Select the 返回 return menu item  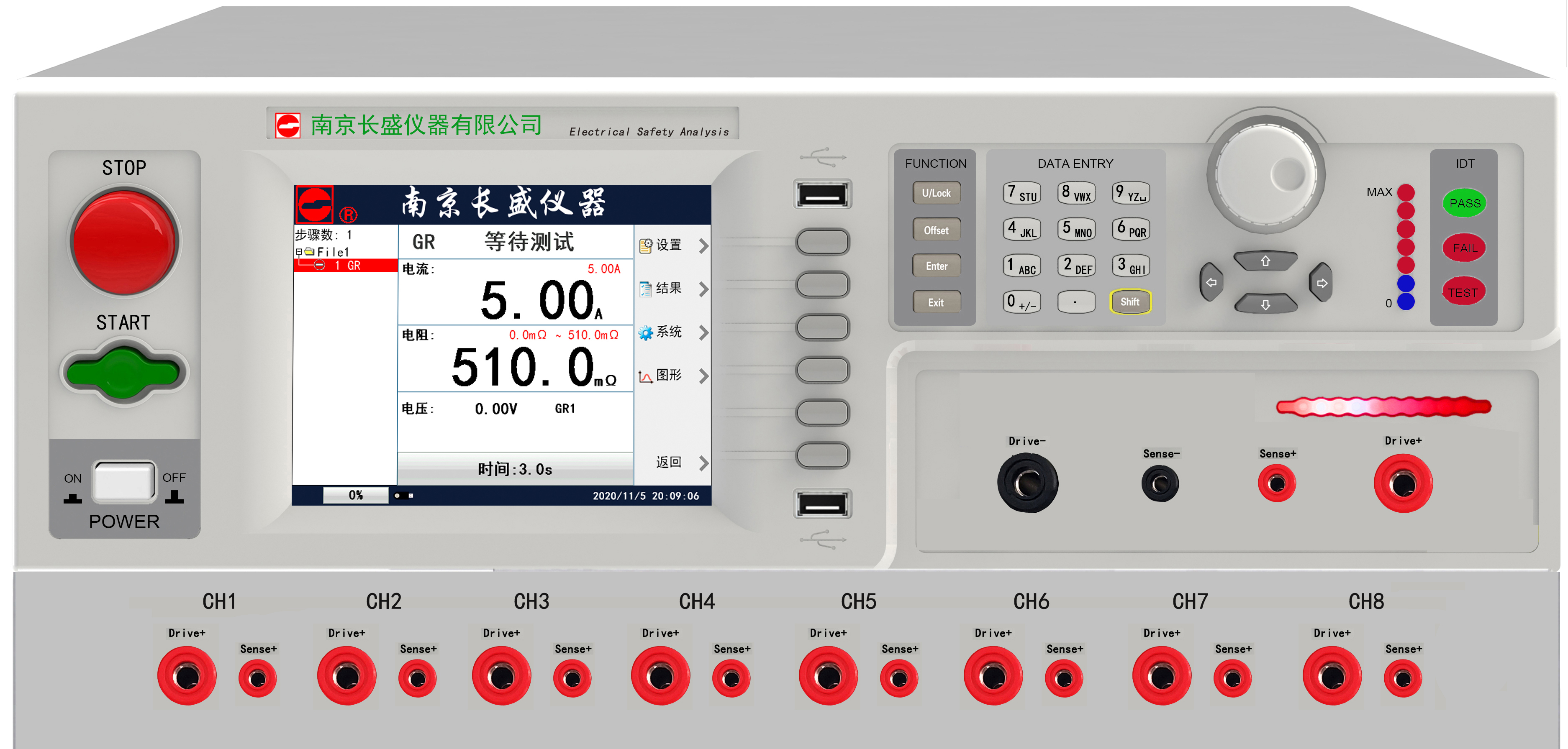668,463
